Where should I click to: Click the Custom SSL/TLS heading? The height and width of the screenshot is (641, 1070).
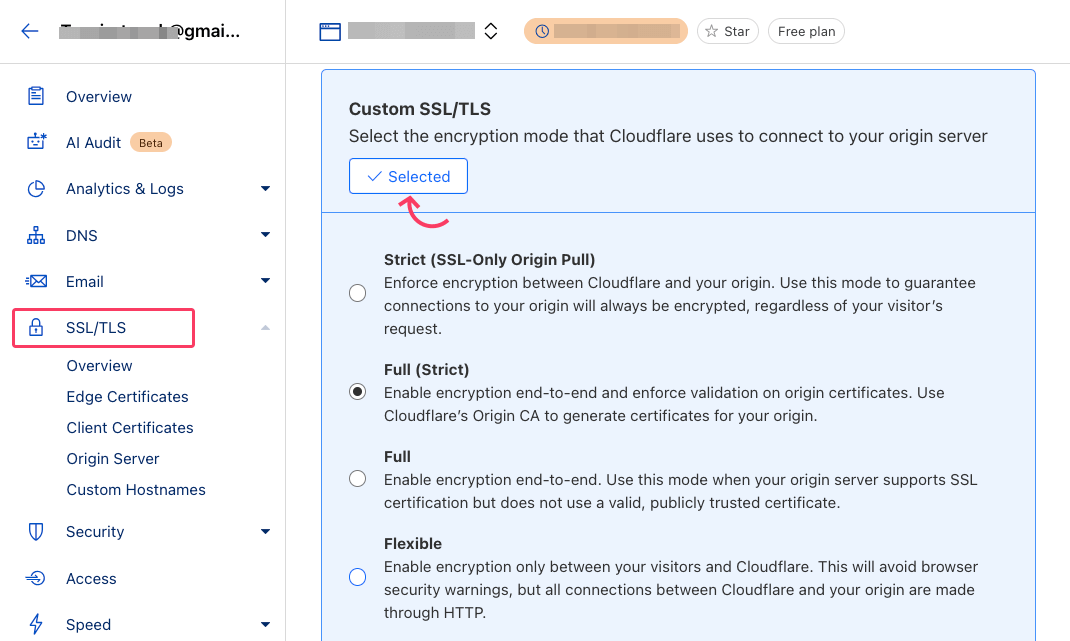click(x=420, y=109)
